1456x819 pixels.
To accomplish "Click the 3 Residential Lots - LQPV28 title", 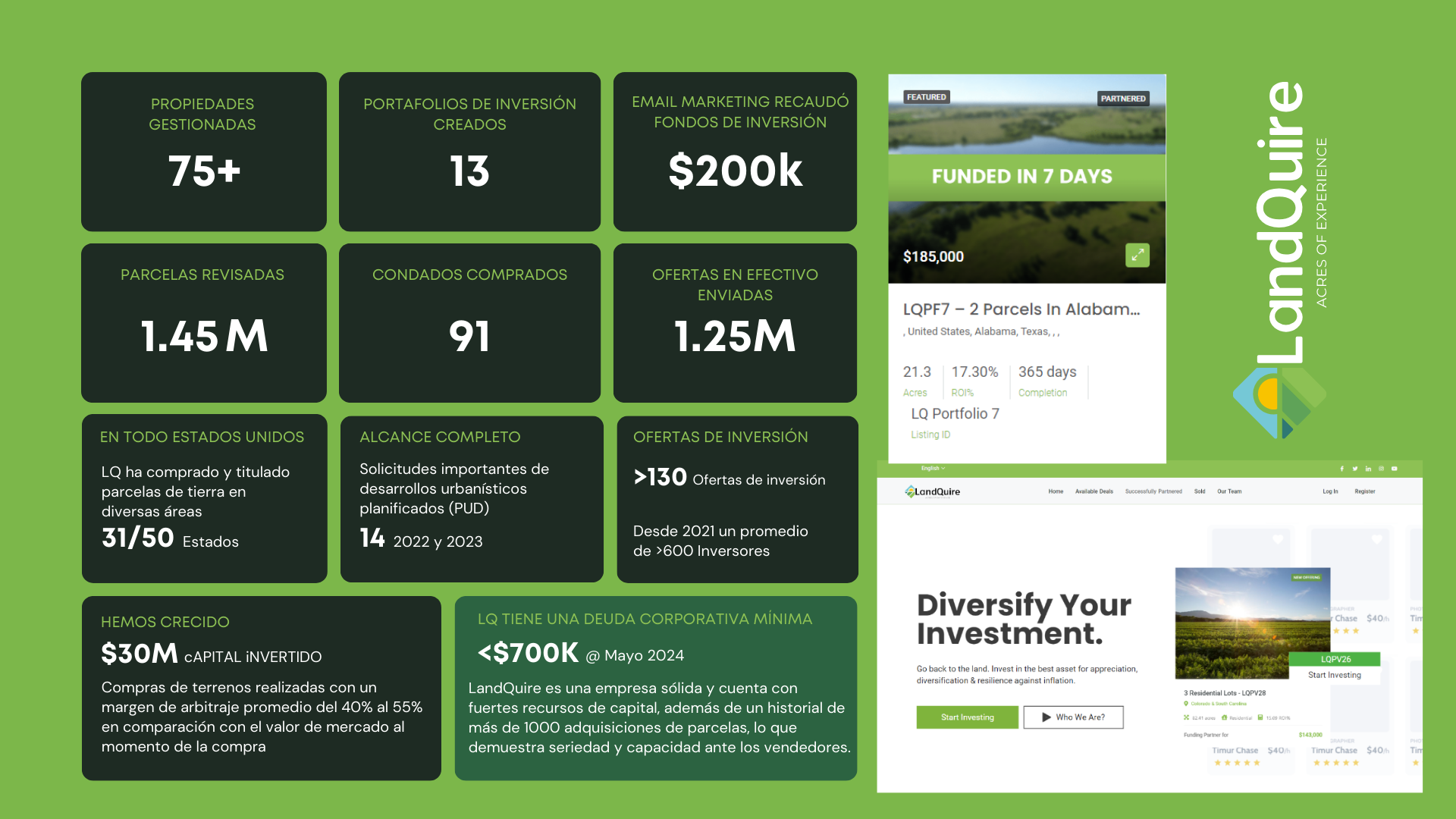I will tap(1224, 693).
